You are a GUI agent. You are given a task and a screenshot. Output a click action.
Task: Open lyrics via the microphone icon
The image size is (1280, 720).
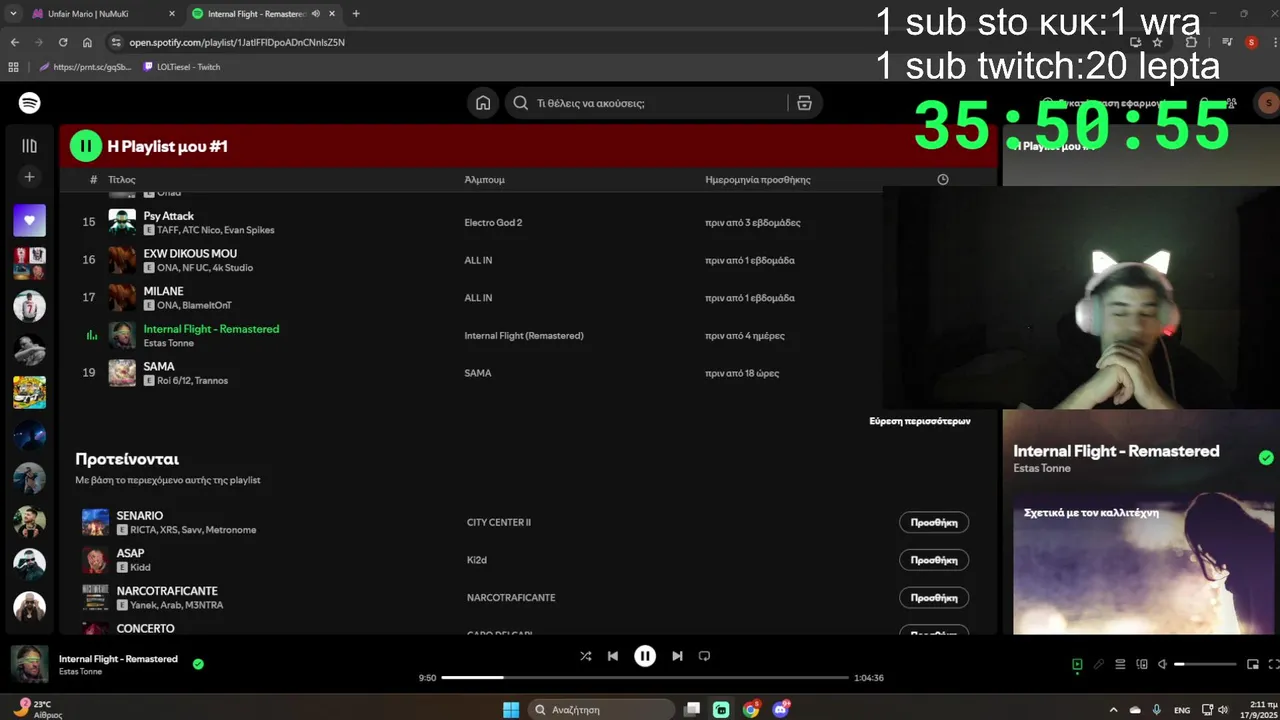click(1099, 664)
